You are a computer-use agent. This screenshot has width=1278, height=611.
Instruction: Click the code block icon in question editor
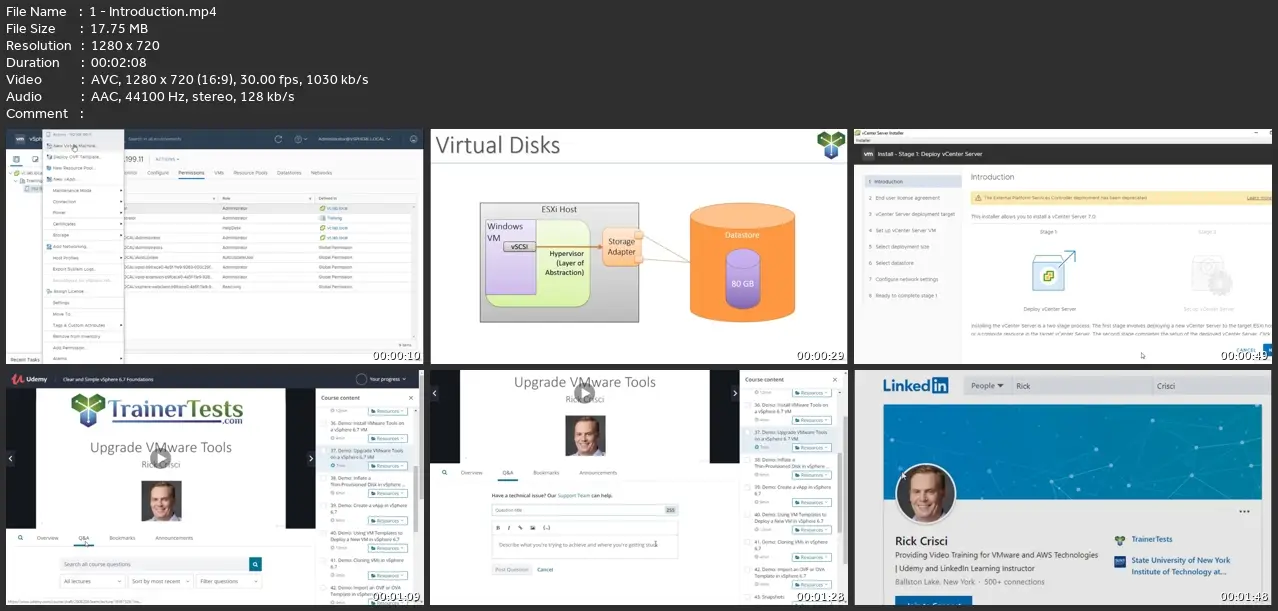546,527
